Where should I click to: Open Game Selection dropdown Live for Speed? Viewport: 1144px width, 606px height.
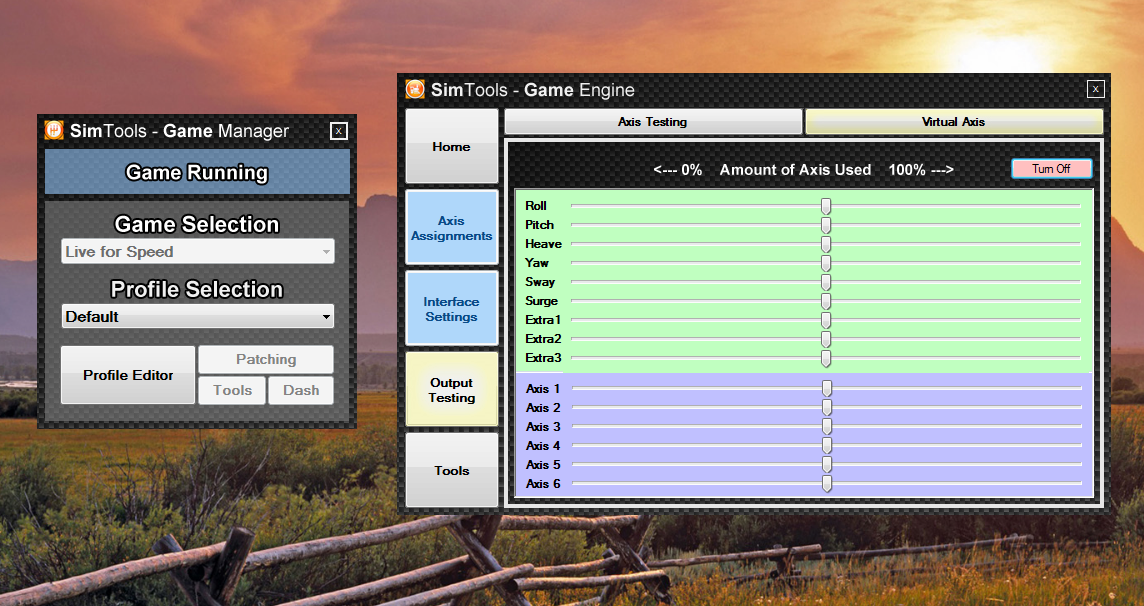198,252
